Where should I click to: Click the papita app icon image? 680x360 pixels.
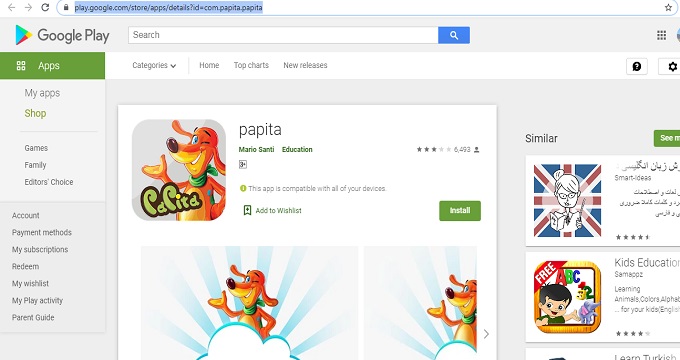pyautogui.click(x=179, y=170)
